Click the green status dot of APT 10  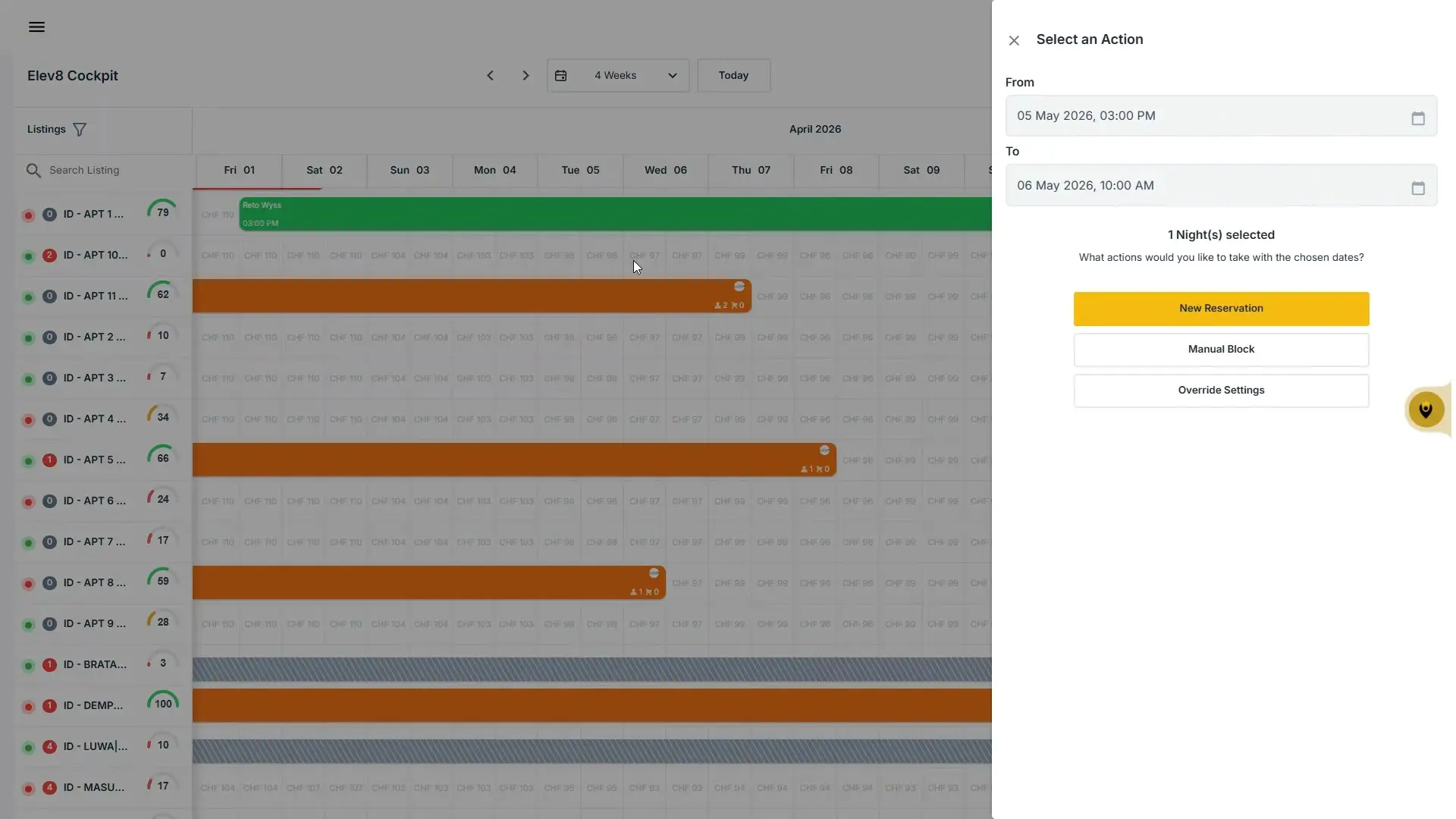(28, 256)
